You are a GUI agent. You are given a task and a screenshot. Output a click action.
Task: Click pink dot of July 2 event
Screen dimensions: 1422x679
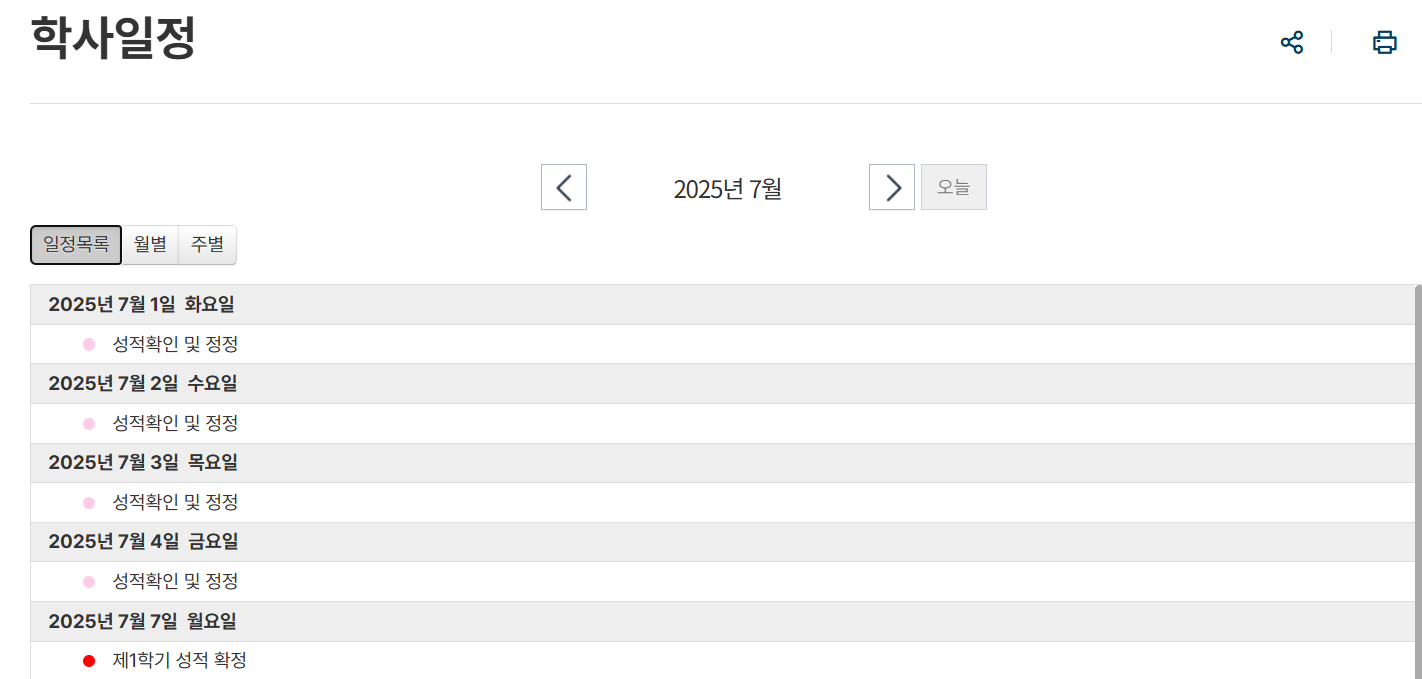tap(89, 424)
